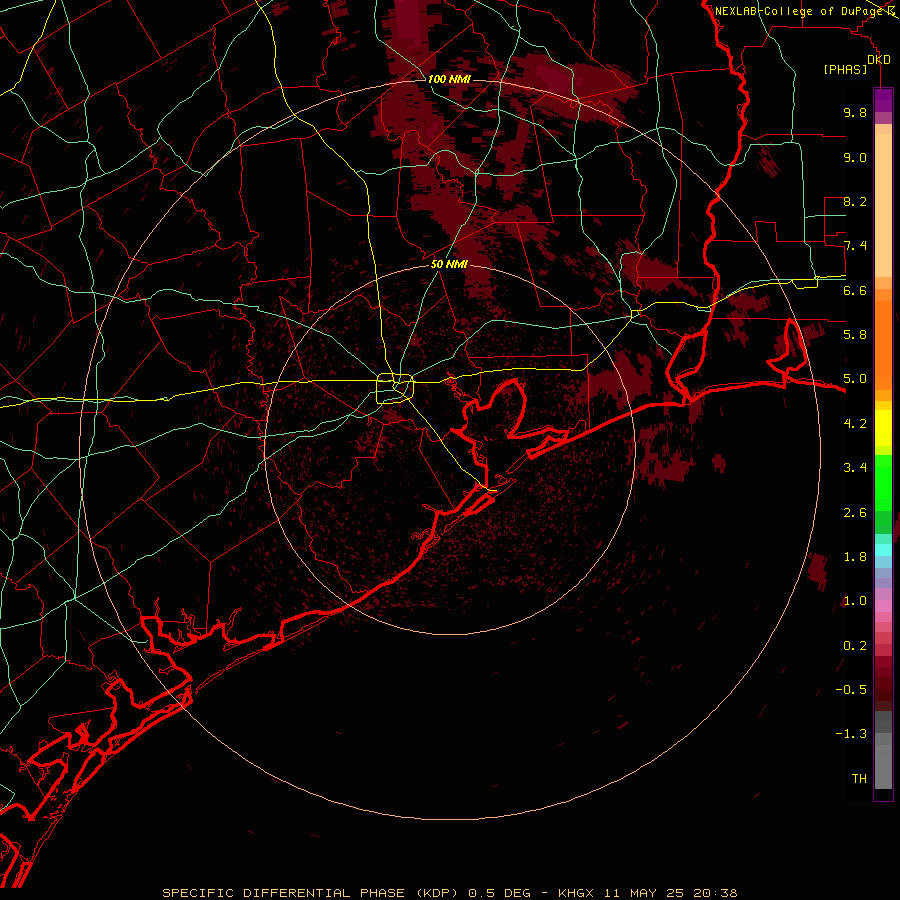Click the -1.3 legend value
The height and width of the screenshot is (900, 900).
point(851,734)
